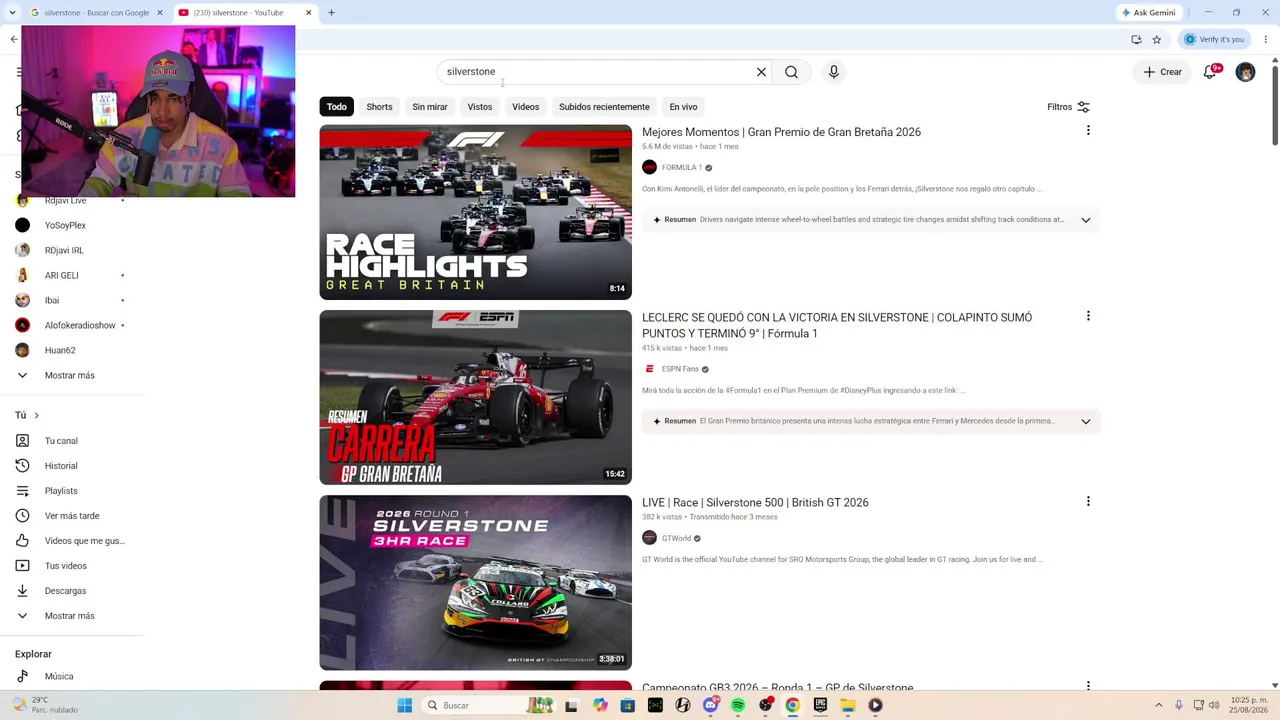Screen dimensions: 1280x720
Task: Open a new browser tab
Action: pos(331,13)
